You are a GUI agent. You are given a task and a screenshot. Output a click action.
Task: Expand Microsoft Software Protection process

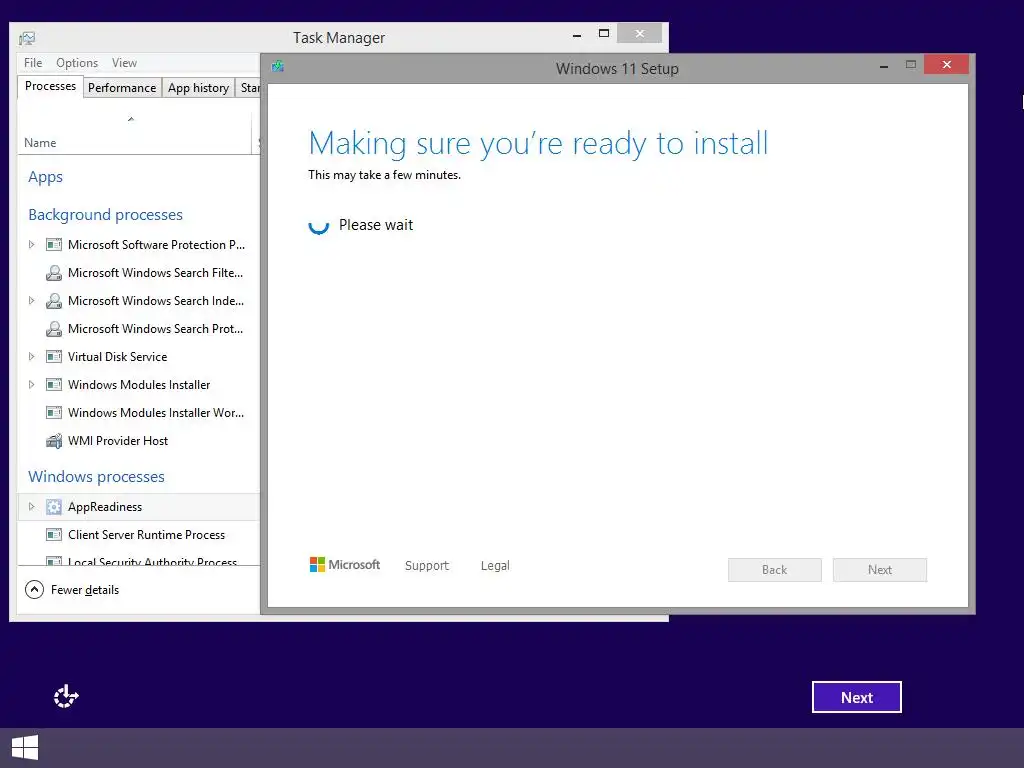[31, 245]
